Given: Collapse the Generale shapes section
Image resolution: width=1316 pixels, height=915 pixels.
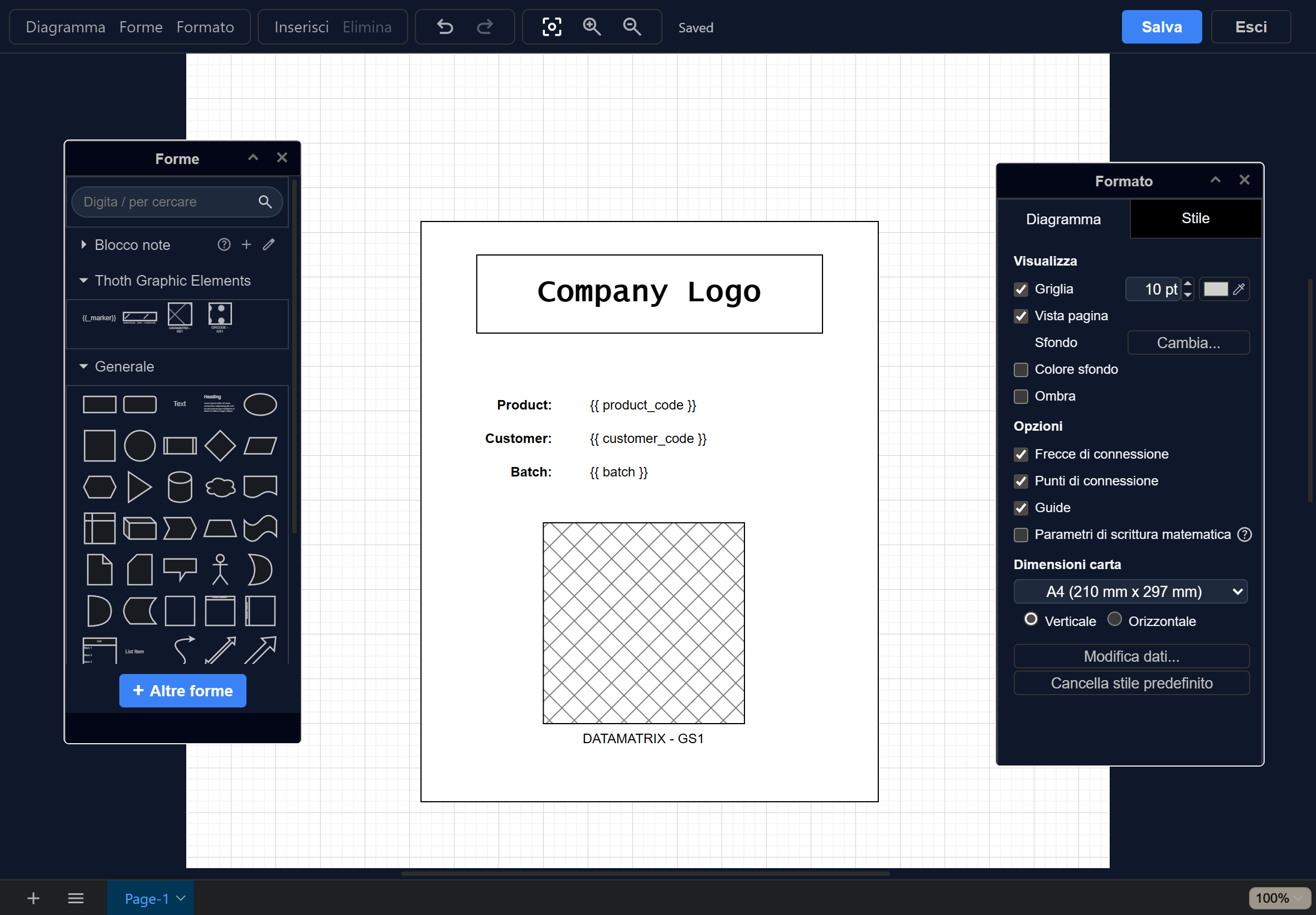Looking at the screenshot, I should 84,367.
